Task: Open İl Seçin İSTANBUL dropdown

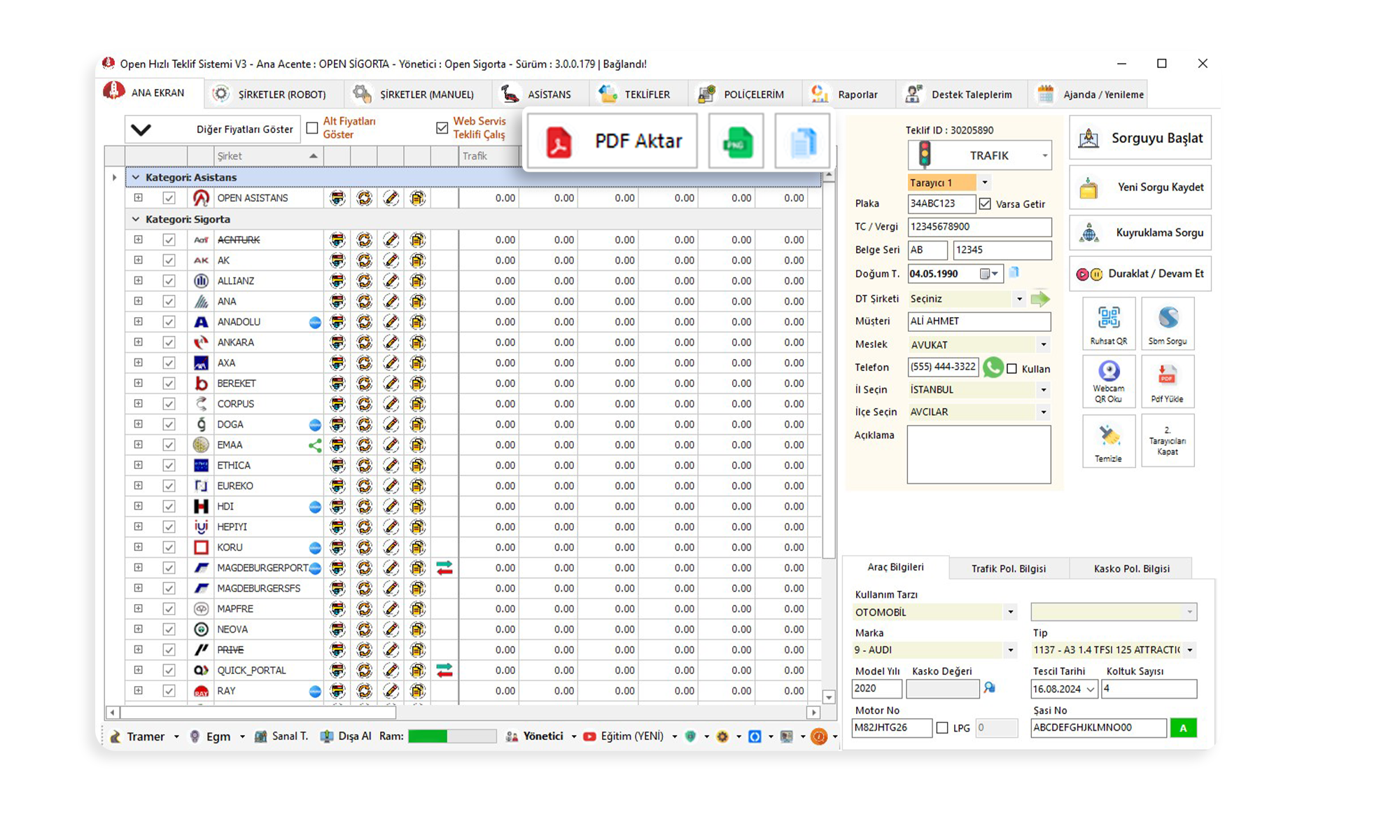Action: click(x=1043, y=390)
